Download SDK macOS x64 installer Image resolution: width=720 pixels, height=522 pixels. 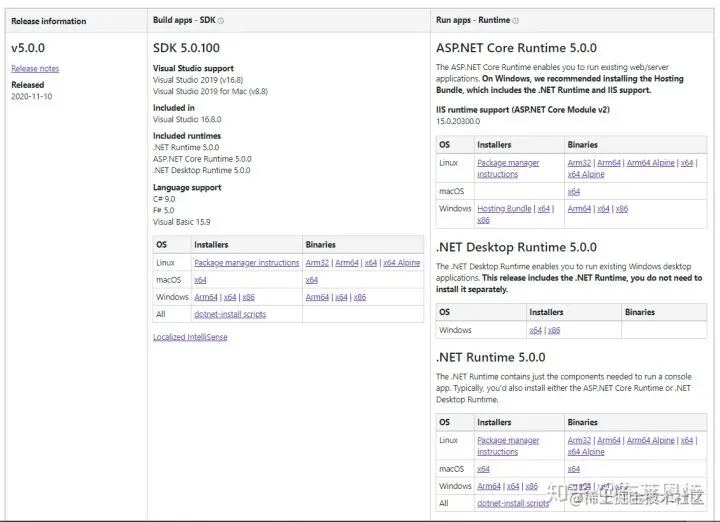200,280
